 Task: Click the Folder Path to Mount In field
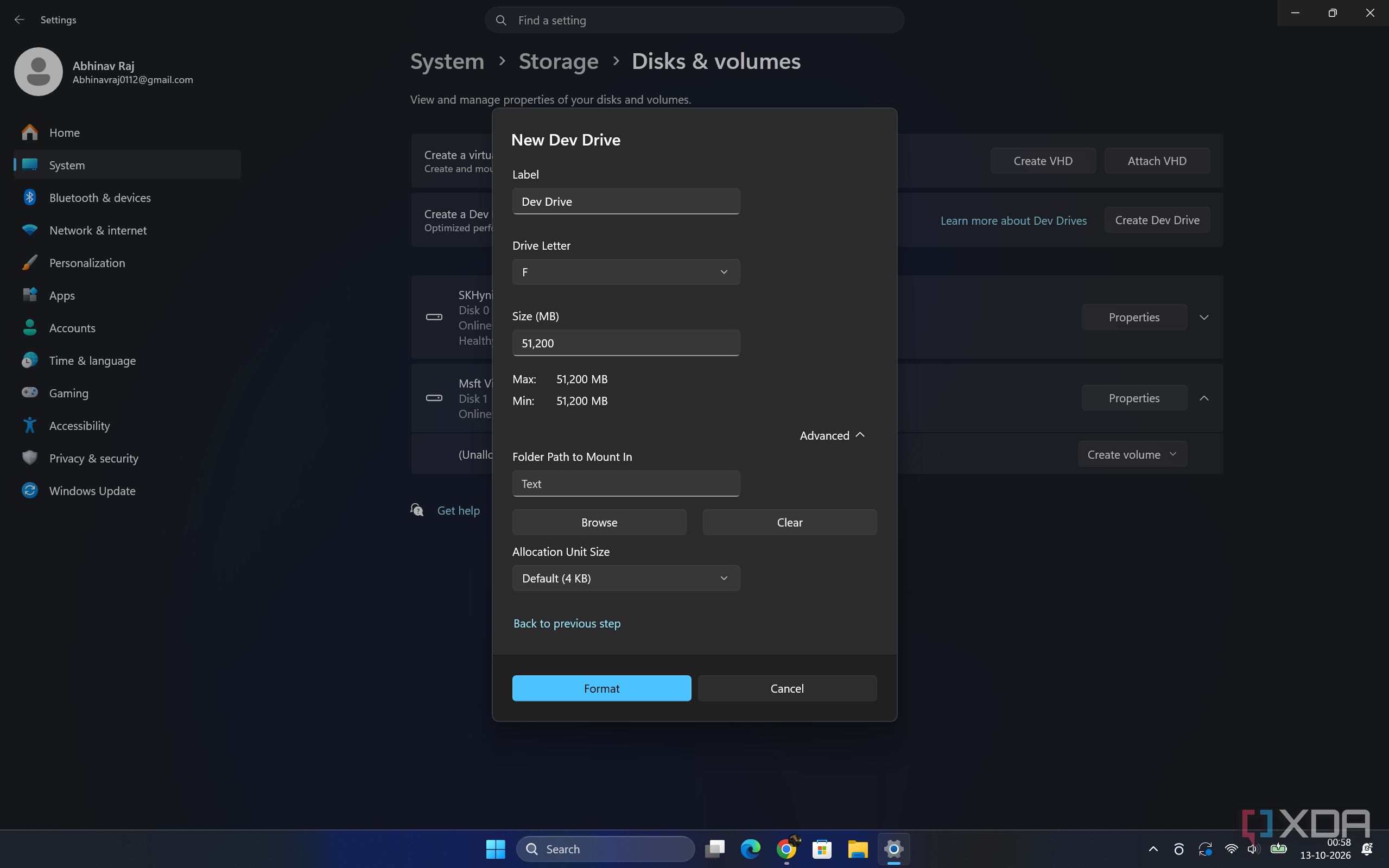click(x=626, y=483)
